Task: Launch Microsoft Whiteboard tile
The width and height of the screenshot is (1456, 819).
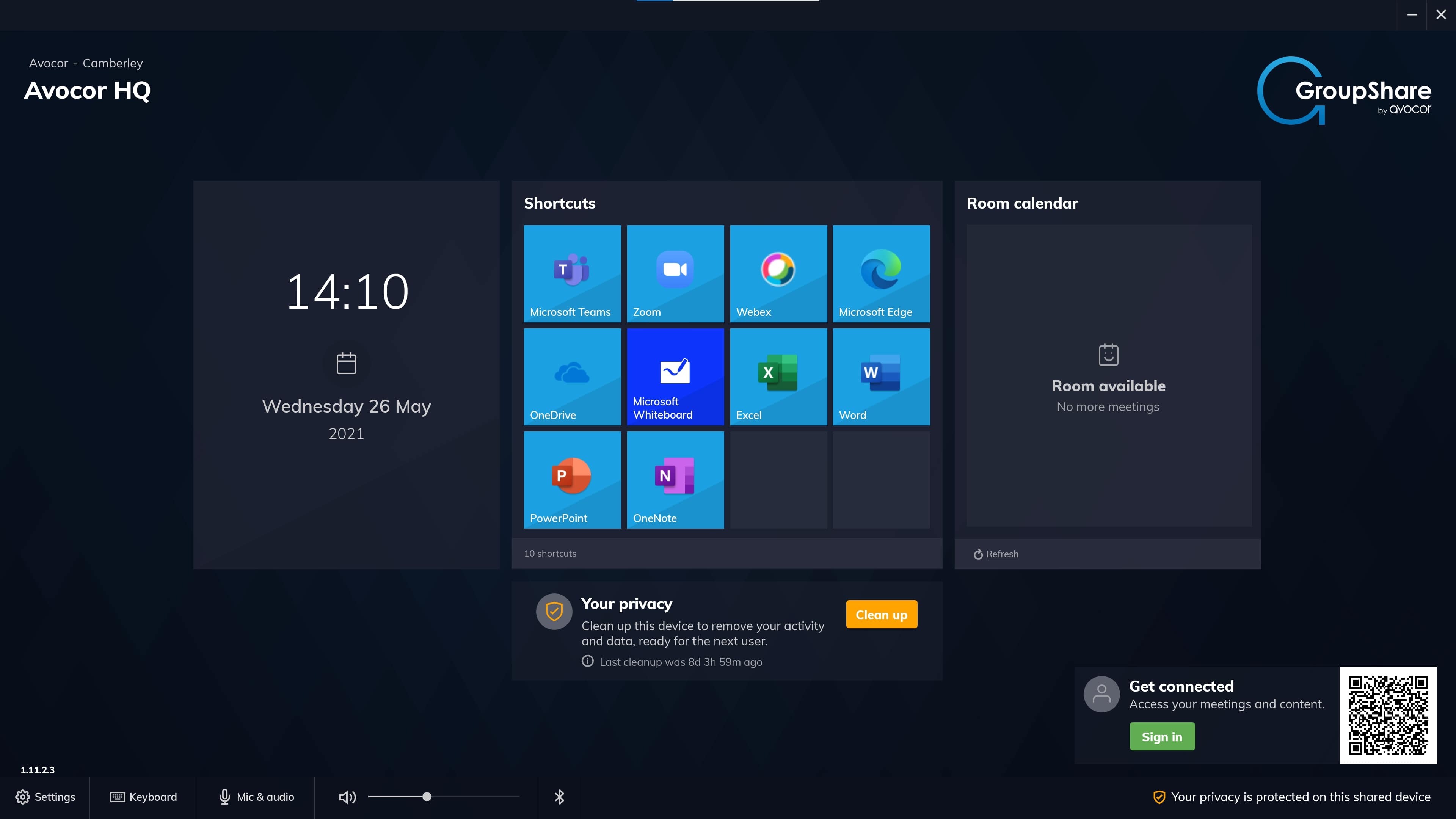Action: coord(675,377)
